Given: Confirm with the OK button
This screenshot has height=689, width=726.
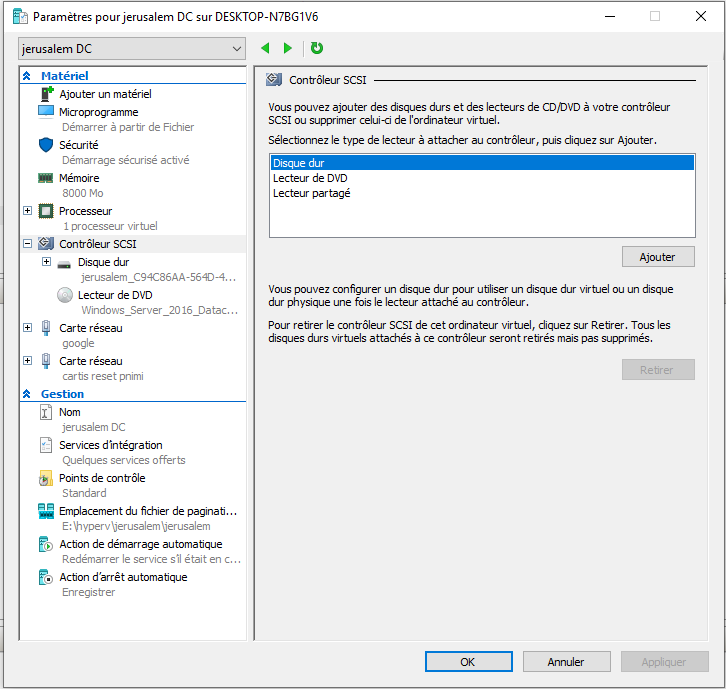Looking at the screenshot, I should tap(469, 662).
